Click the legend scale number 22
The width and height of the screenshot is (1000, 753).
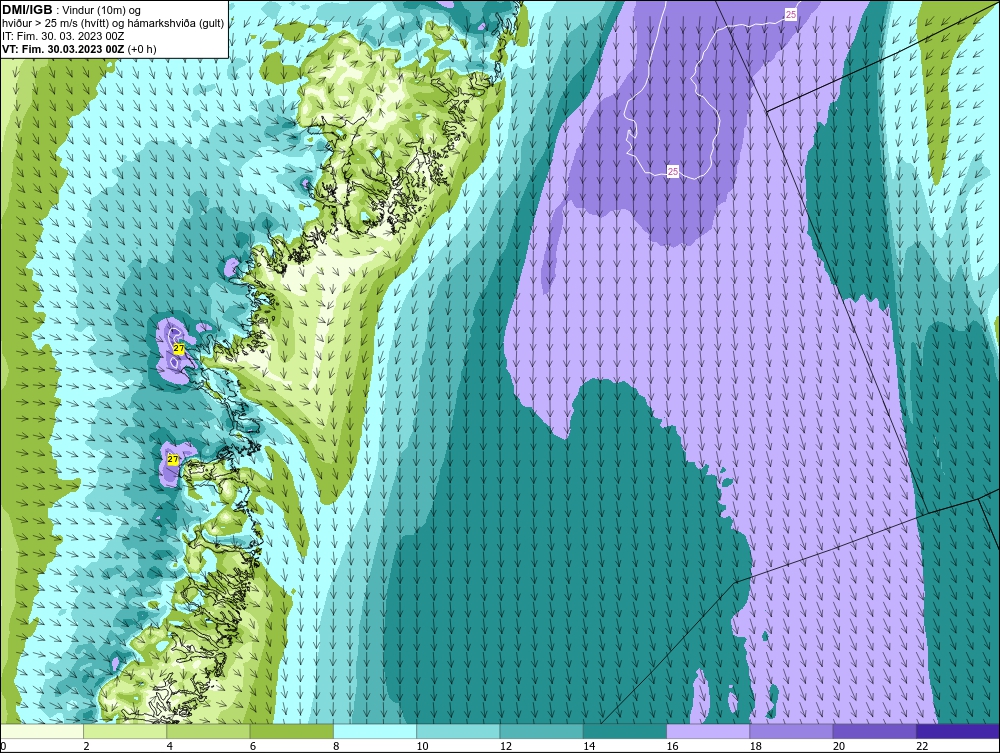(923, 747)
